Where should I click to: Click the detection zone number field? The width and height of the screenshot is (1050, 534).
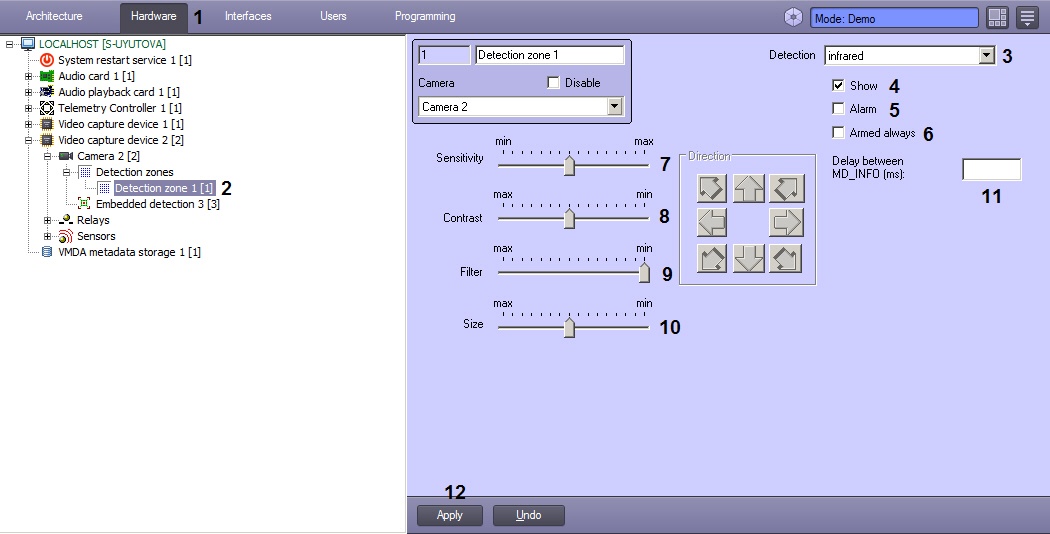[444, 55]
